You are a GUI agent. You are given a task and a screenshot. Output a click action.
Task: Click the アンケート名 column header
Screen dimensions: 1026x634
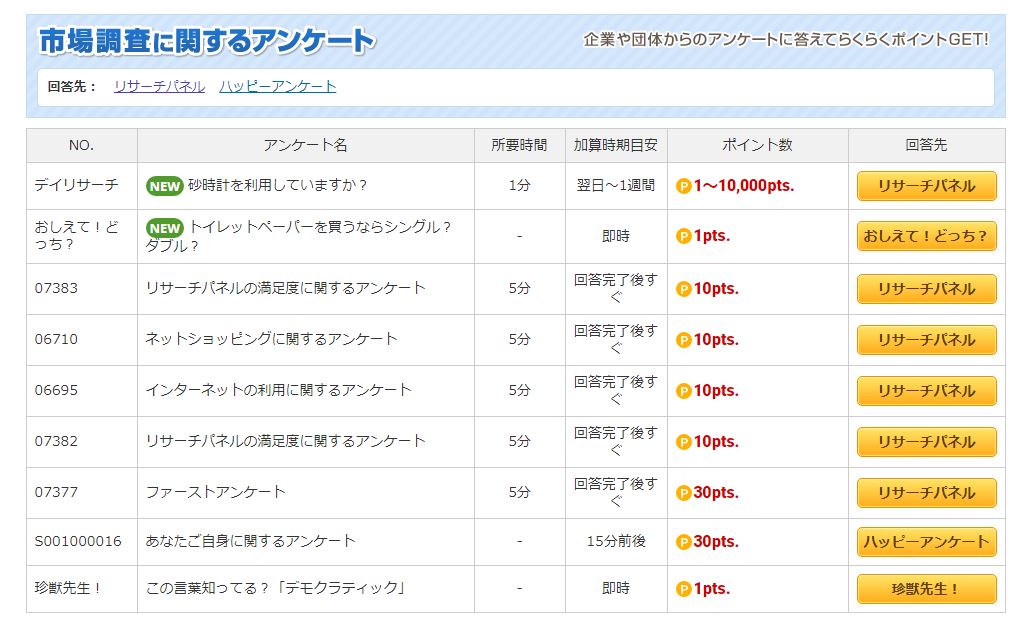(306, 145)
